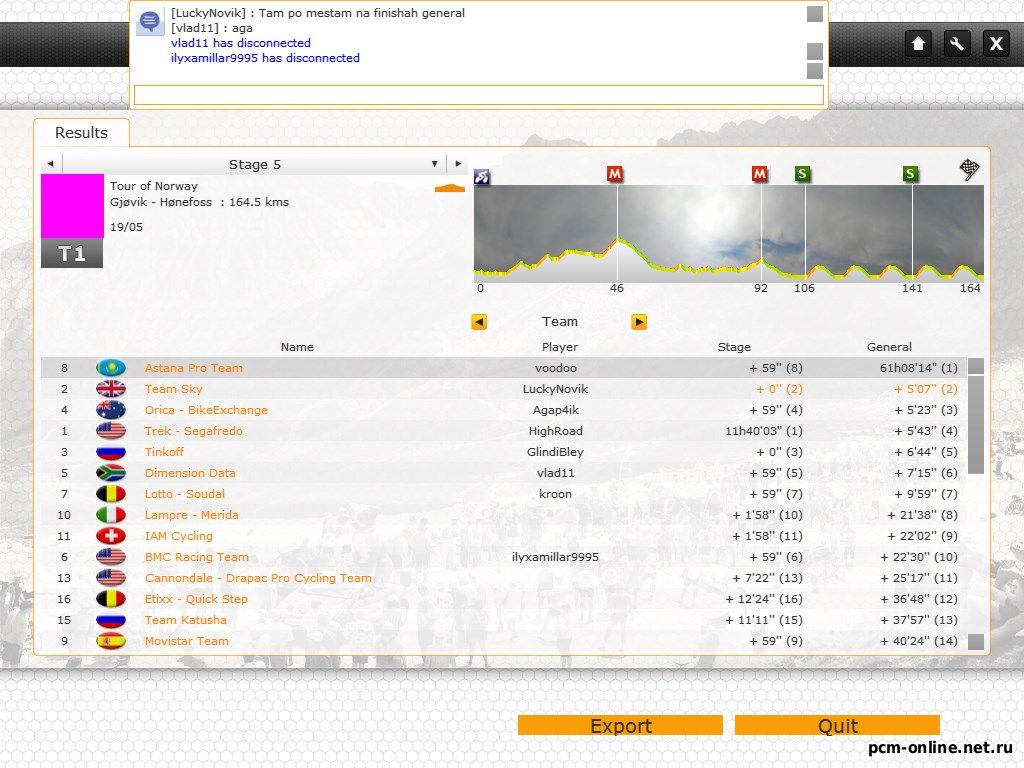The height and width of the screenshot is (768, 1024).
Task: Switch to next classification right of Team
Action: (639, 322)
